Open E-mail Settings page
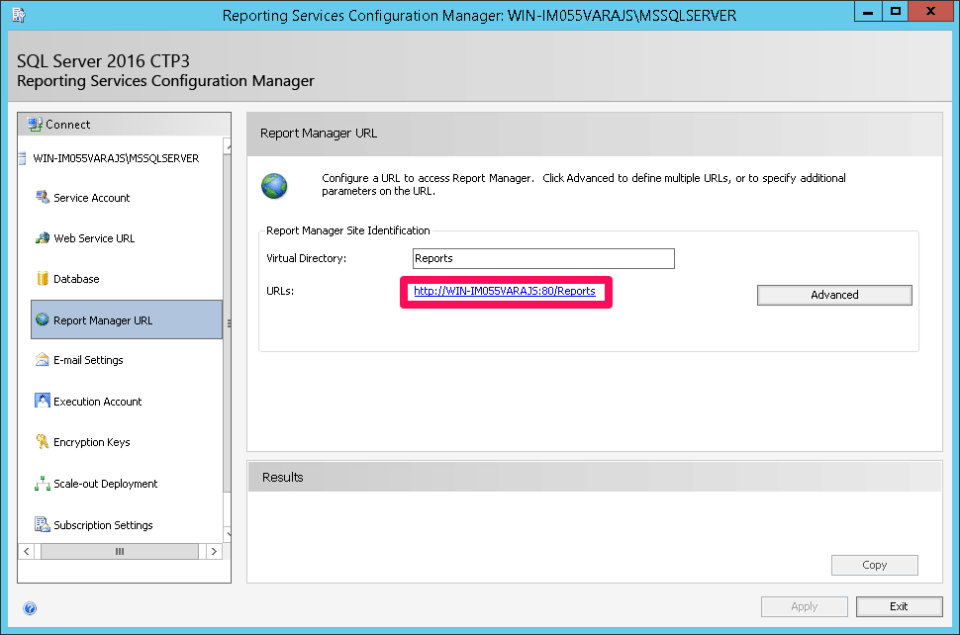Screen dimensions: 960x635 tap(88, 360)
